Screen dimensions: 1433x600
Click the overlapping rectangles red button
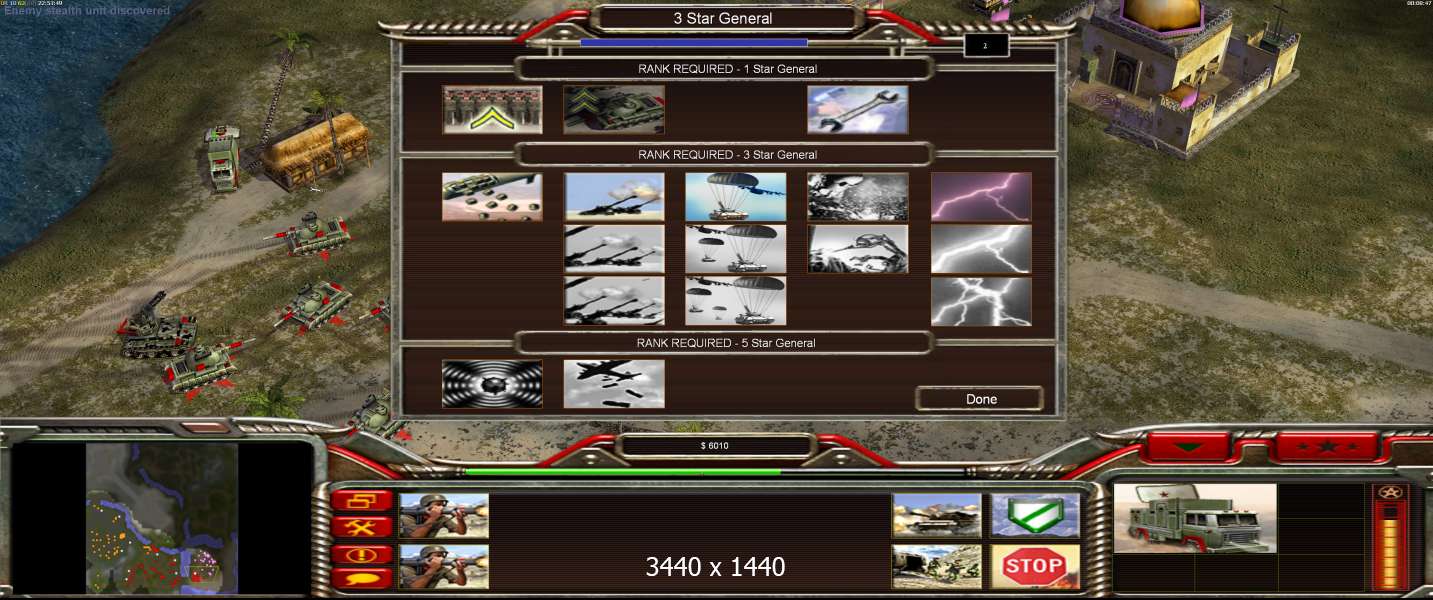(x=361, y=501)
